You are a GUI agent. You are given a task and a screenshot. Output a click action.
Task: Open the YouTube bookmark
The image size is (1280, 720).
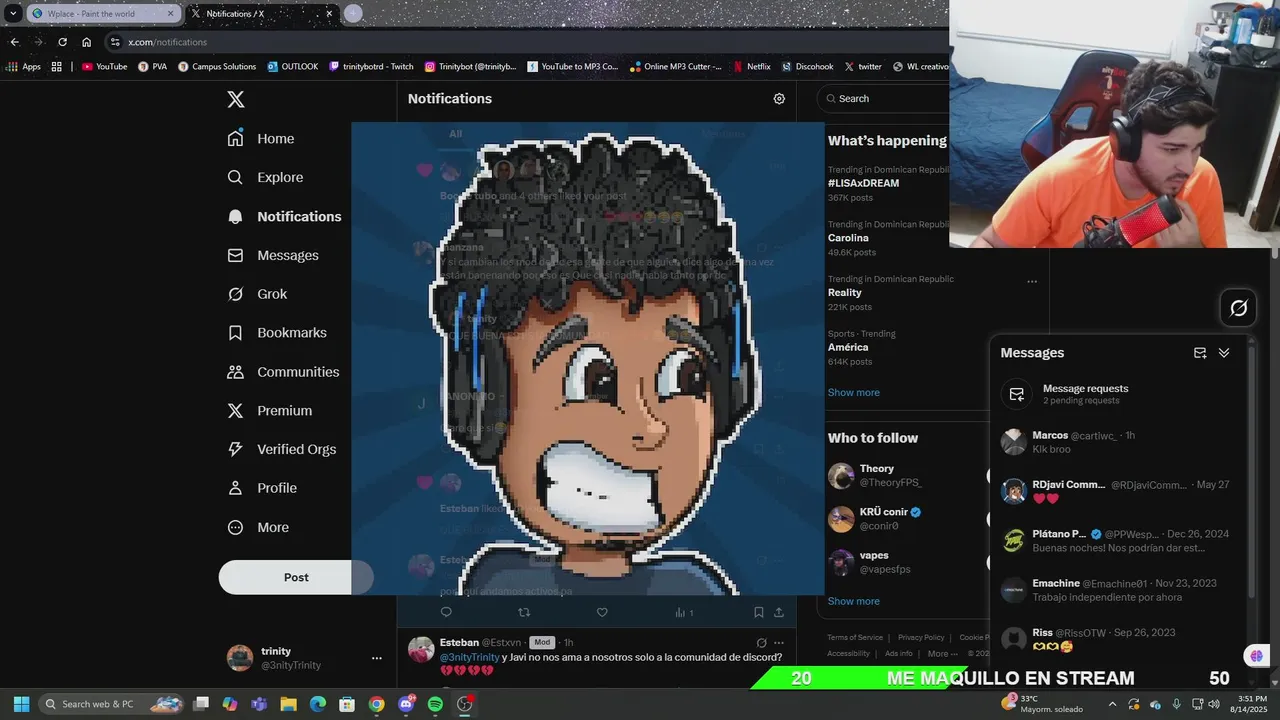coord(105,67)
